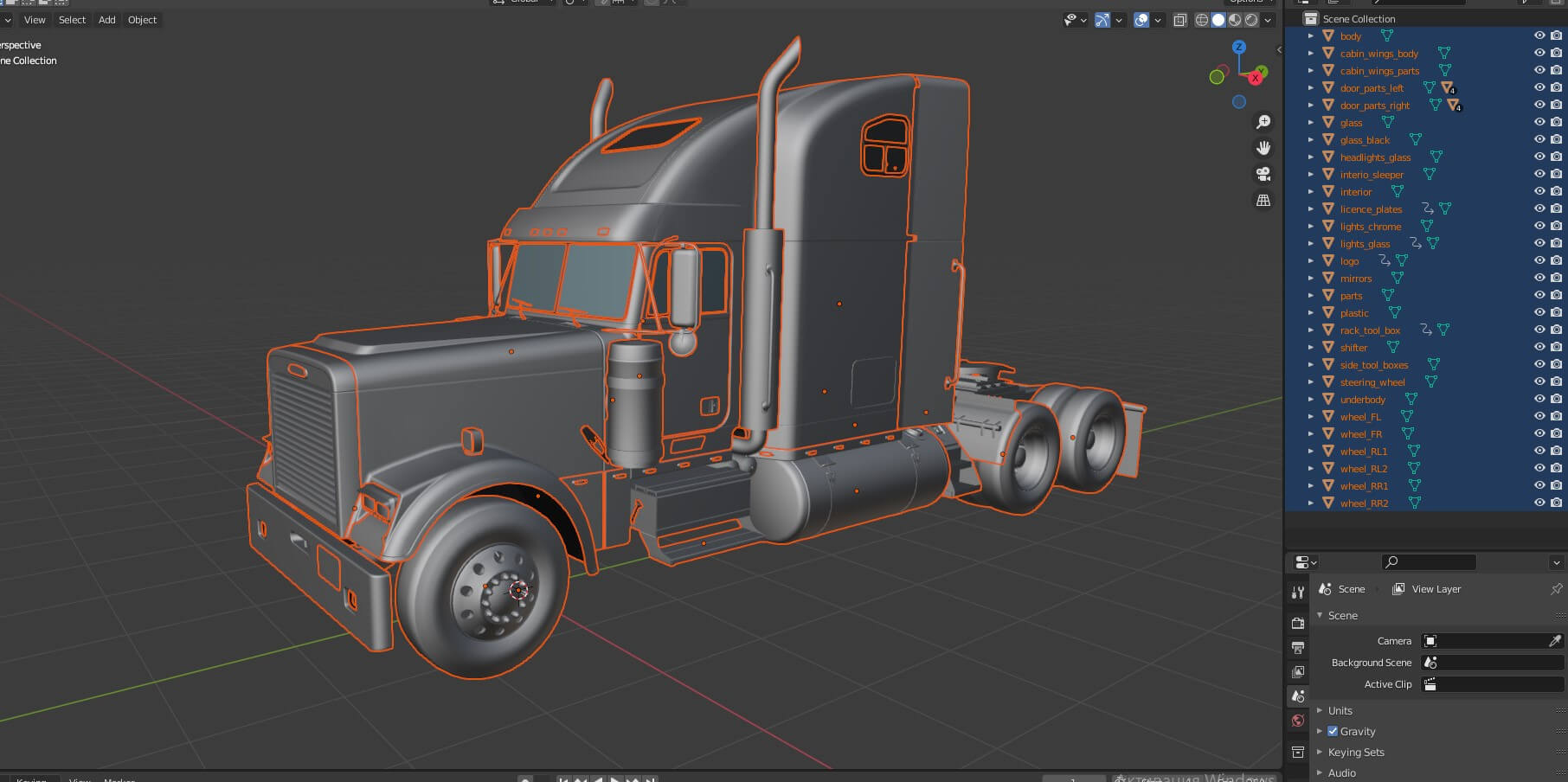Open the Add menu

tap(106, 20)
